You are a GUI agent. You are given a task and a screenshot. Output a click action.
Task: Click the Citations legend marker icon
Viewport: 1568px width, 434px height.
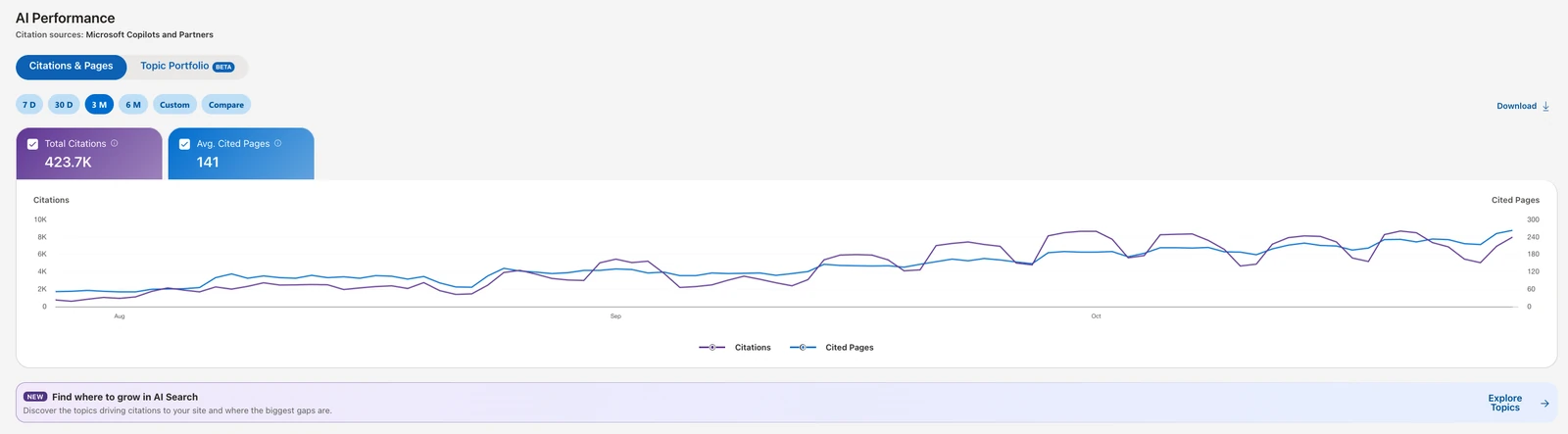click(x=711, y=348)
